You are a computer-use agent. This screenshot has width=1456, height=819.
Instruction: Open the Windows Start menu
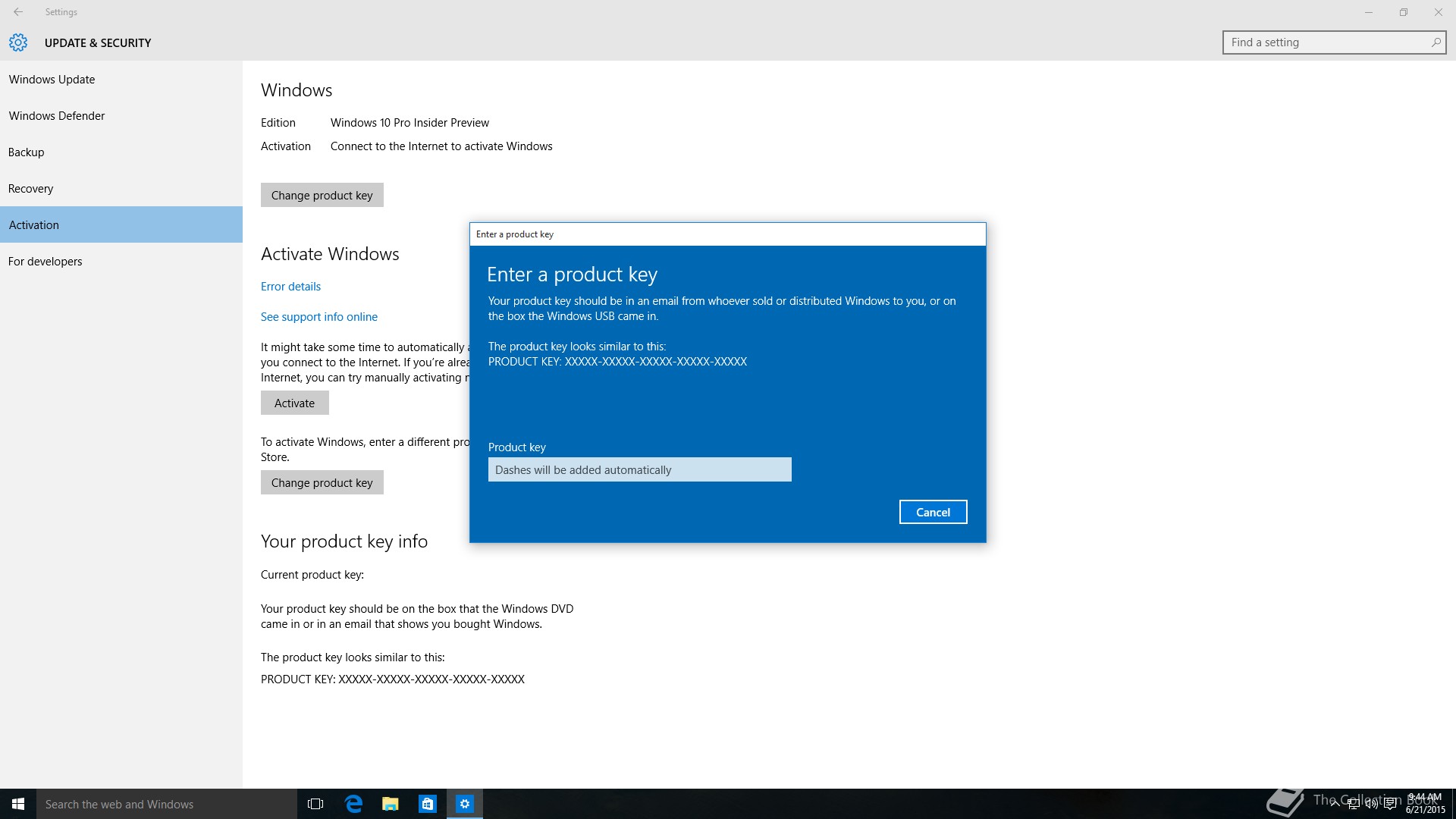coord(18,804)
